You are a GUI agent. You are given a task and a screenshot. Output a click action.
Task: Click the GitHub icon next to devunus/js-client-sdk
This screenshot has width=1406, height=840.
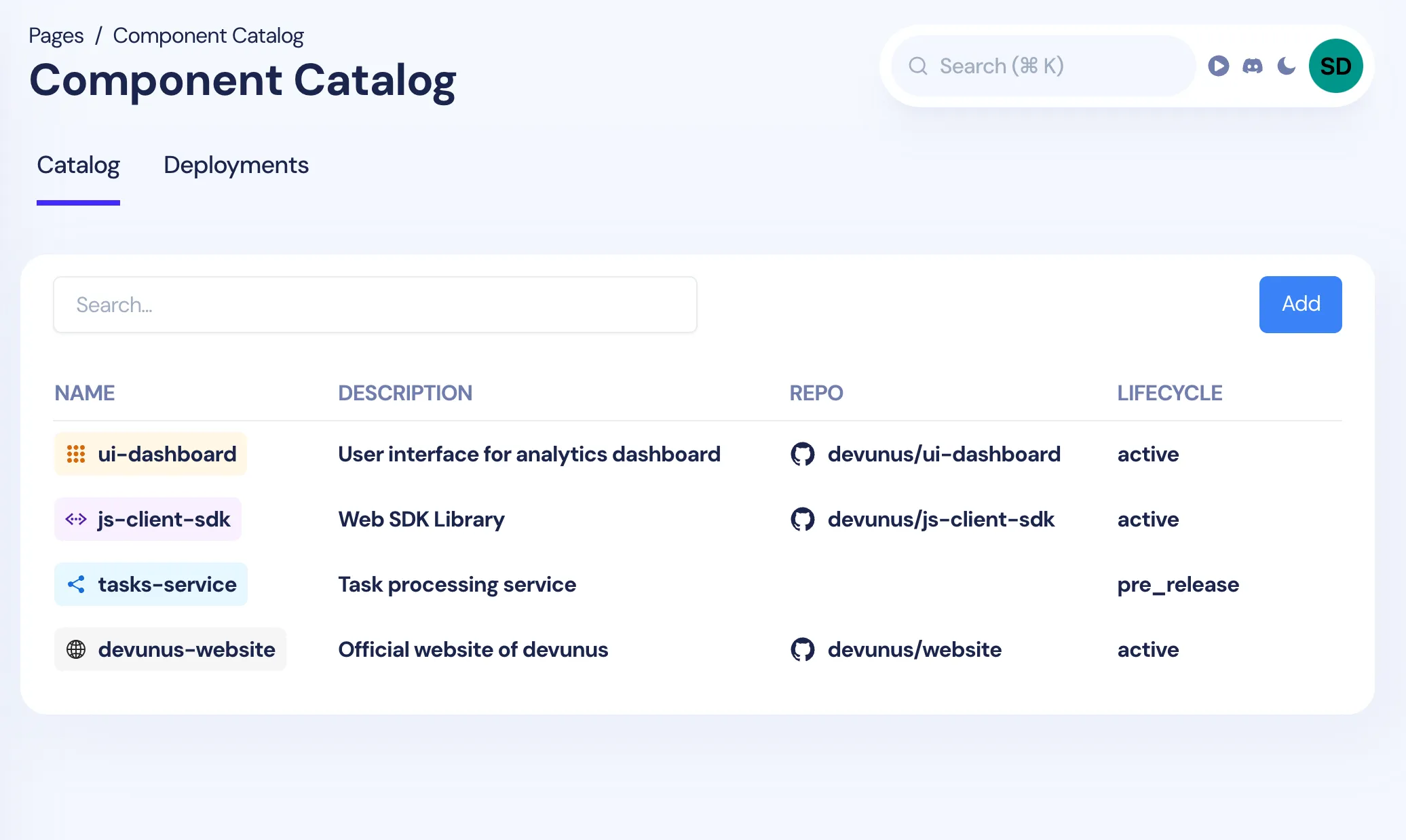coord(803,519)
